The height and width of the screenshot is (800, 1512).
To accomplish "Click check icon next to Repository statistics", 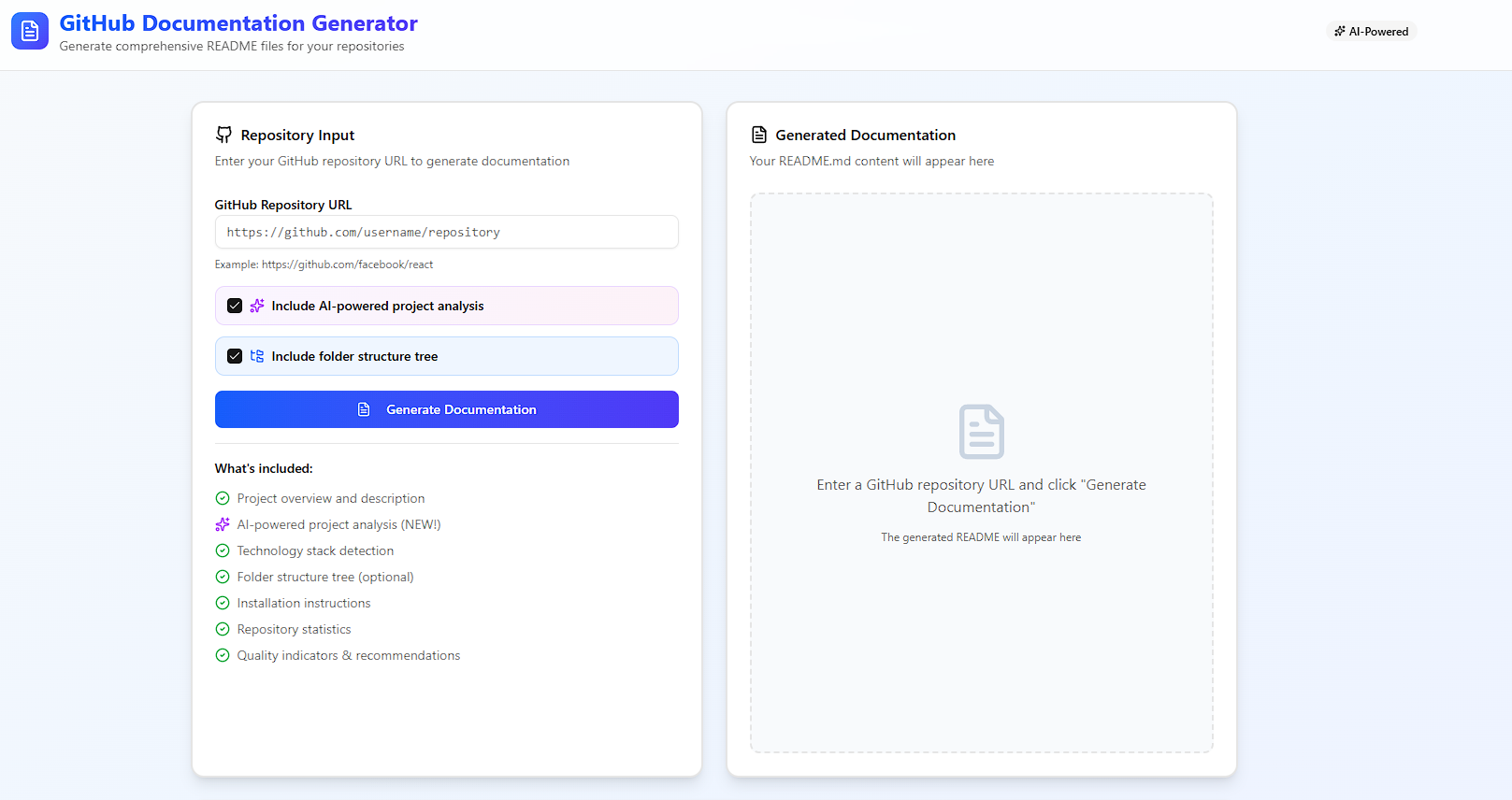I will coord(223,629).
